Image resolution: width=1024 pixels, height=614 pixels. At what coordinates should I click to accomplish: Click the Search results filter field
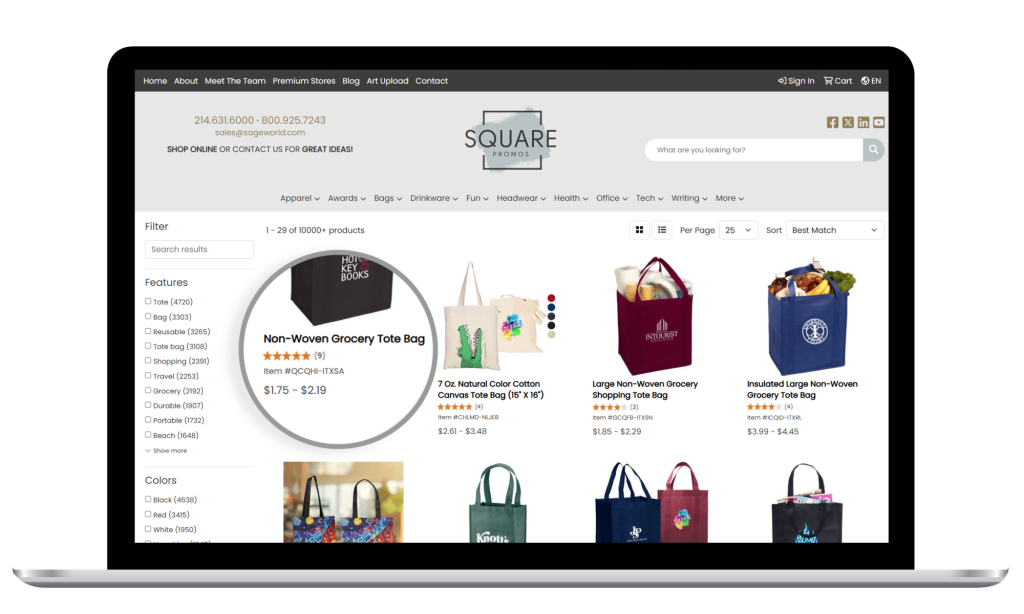coord(199,249)
